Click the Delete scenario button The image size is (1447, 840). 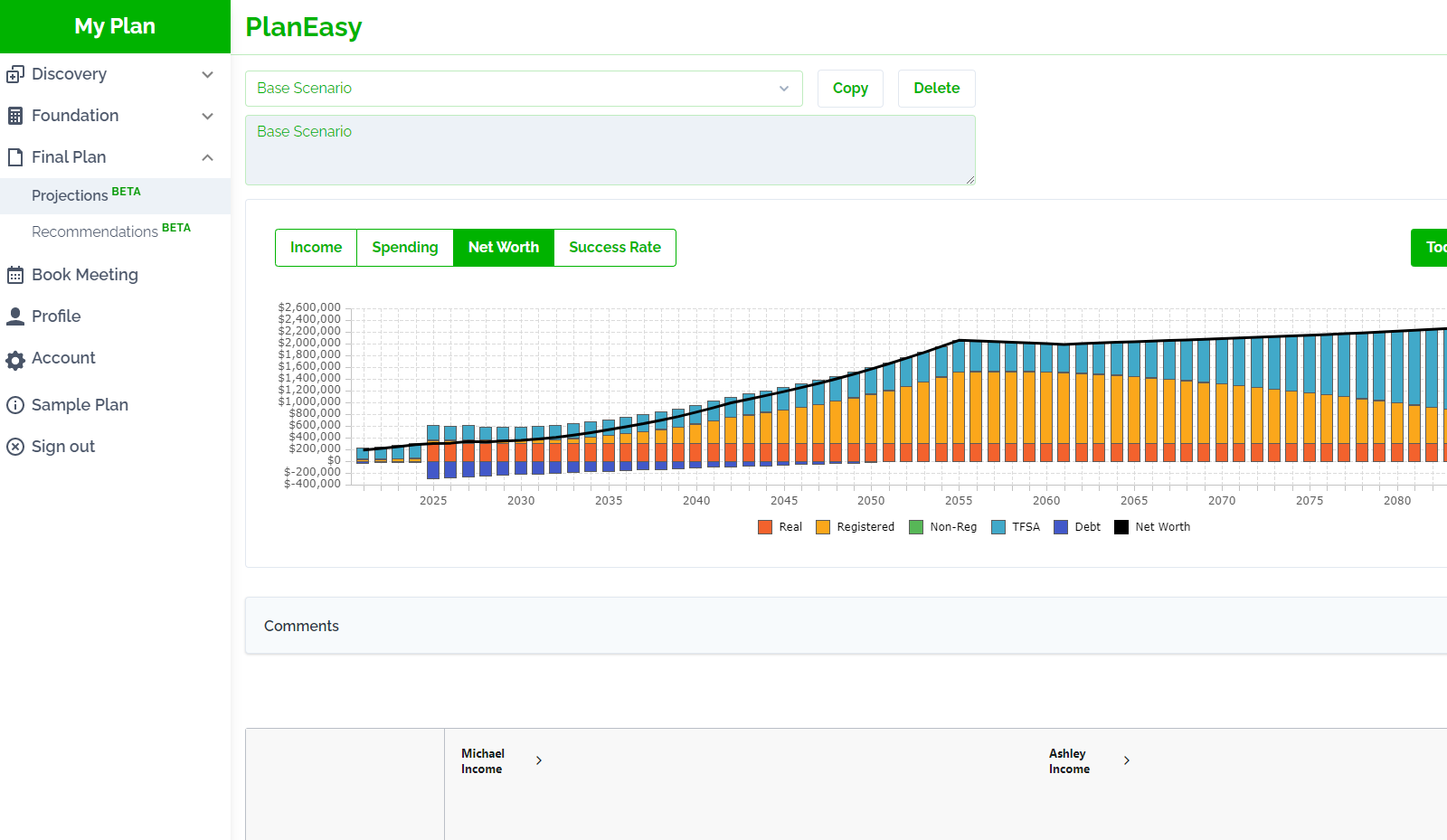pos(937,89)
